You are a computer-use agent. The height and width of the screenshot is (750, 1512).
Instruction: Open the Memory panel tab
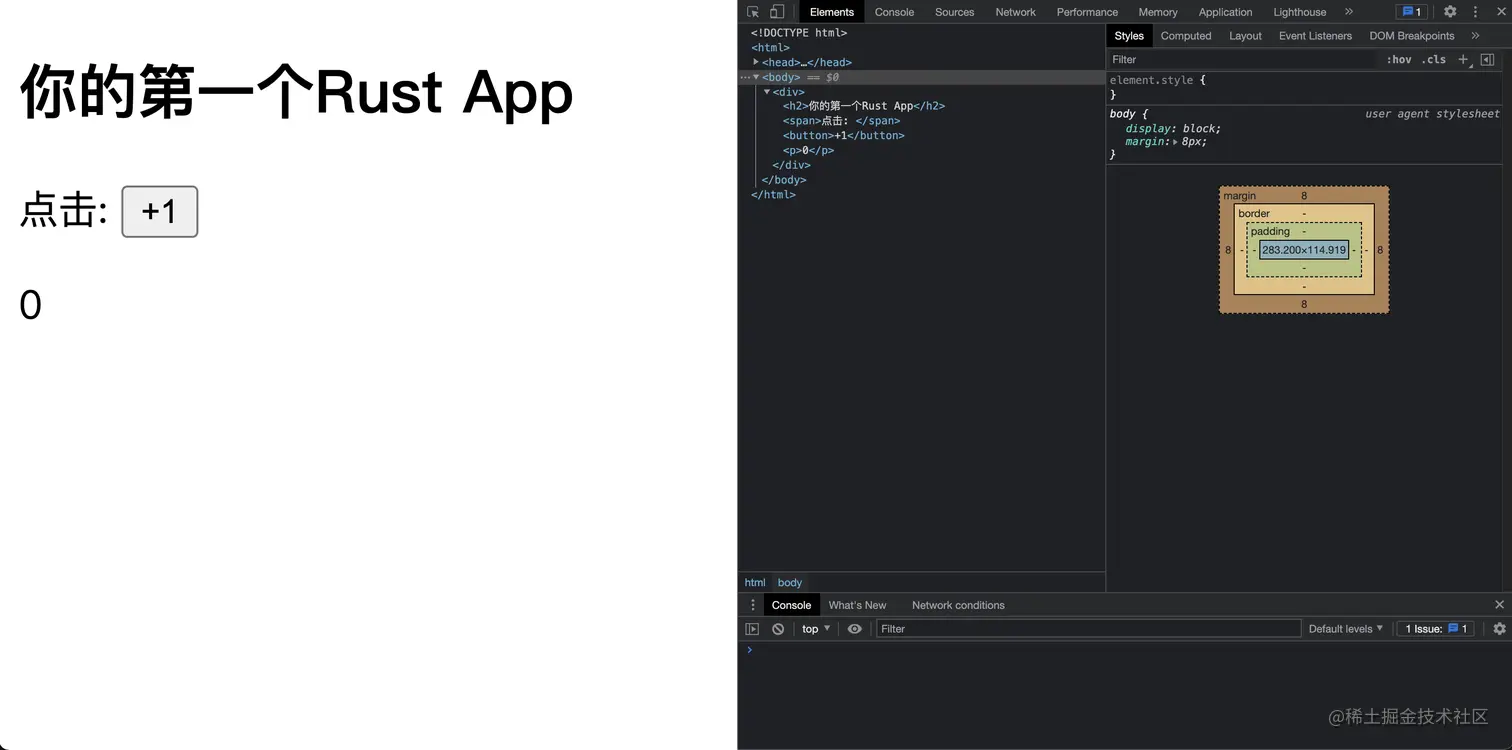(1158, 12)
